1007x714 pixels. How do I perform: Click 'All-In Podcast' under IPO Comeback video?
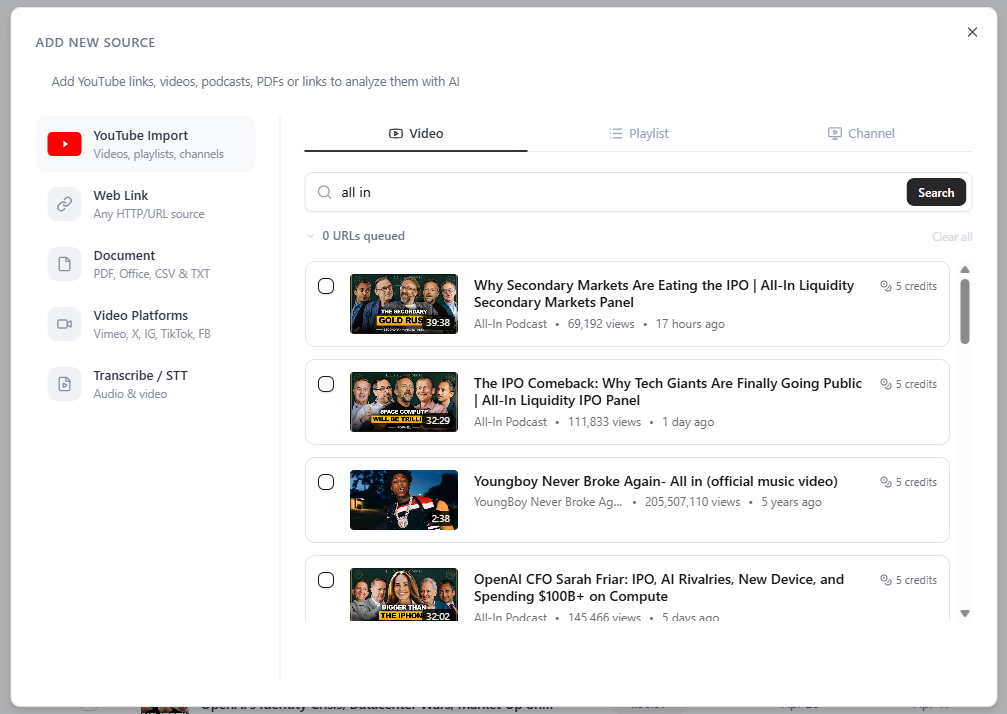[511, 422]
